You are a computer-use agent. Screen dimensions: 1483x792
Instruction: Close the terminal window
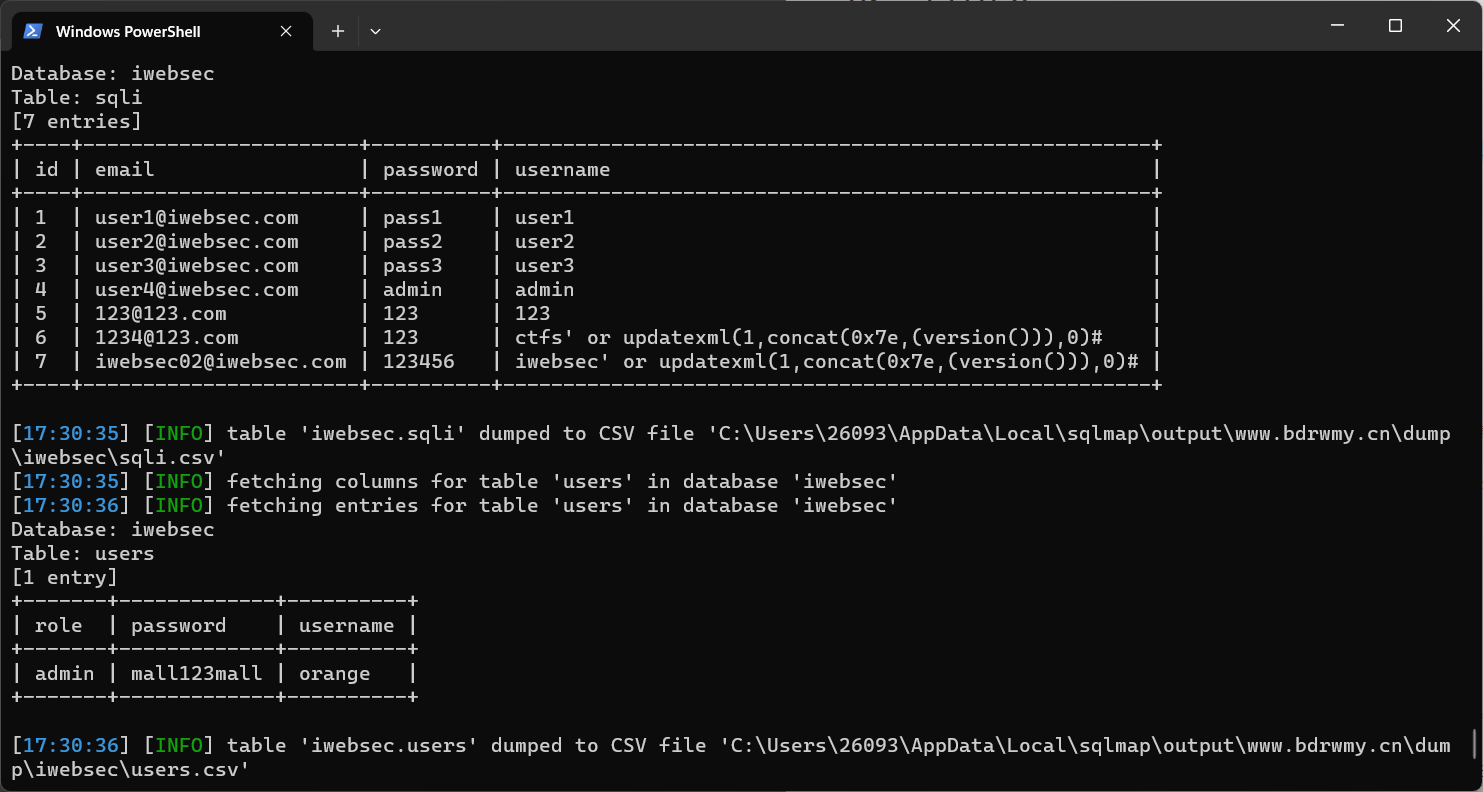click(1453, 26)
